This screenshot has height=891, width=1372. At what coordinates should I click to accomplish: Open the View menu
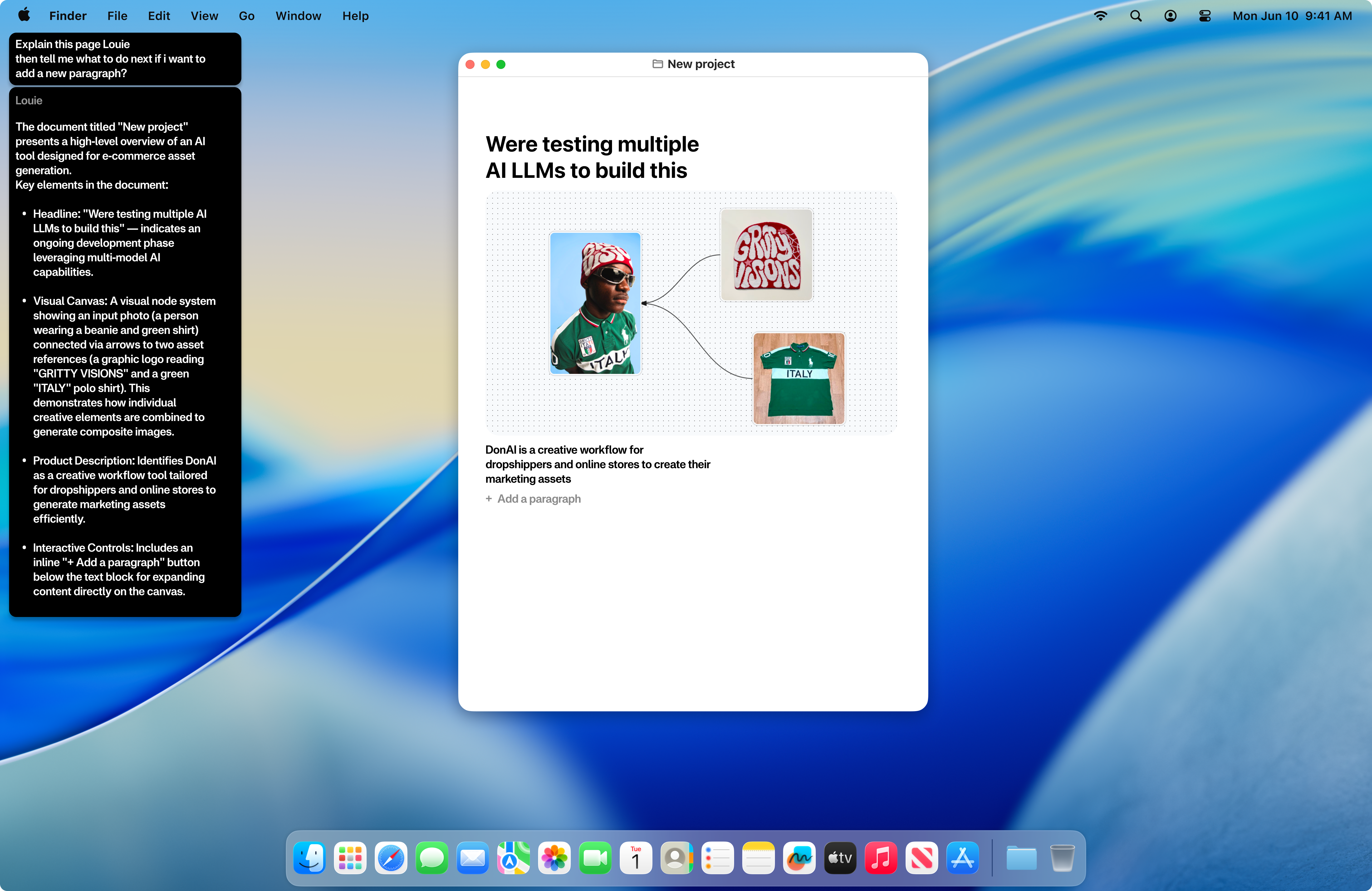(x=204, y=16)
